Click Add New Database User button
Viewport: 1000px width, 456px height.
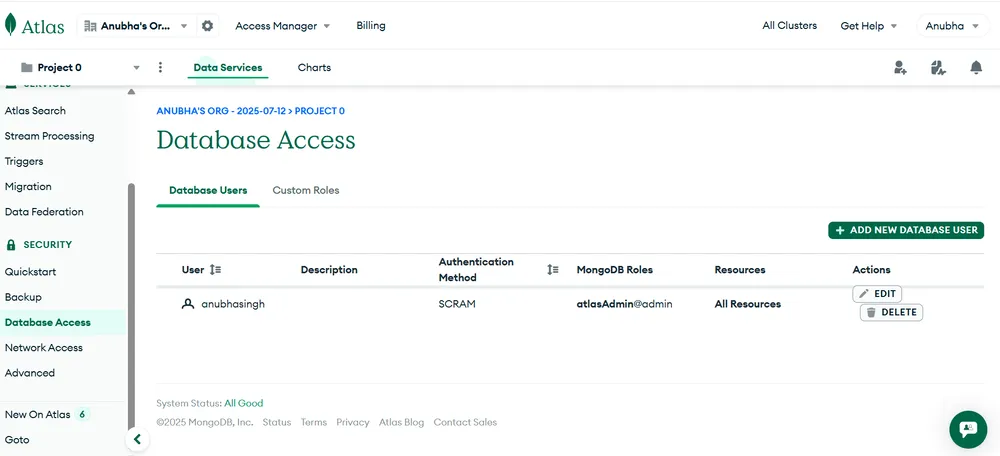point(906,230)
